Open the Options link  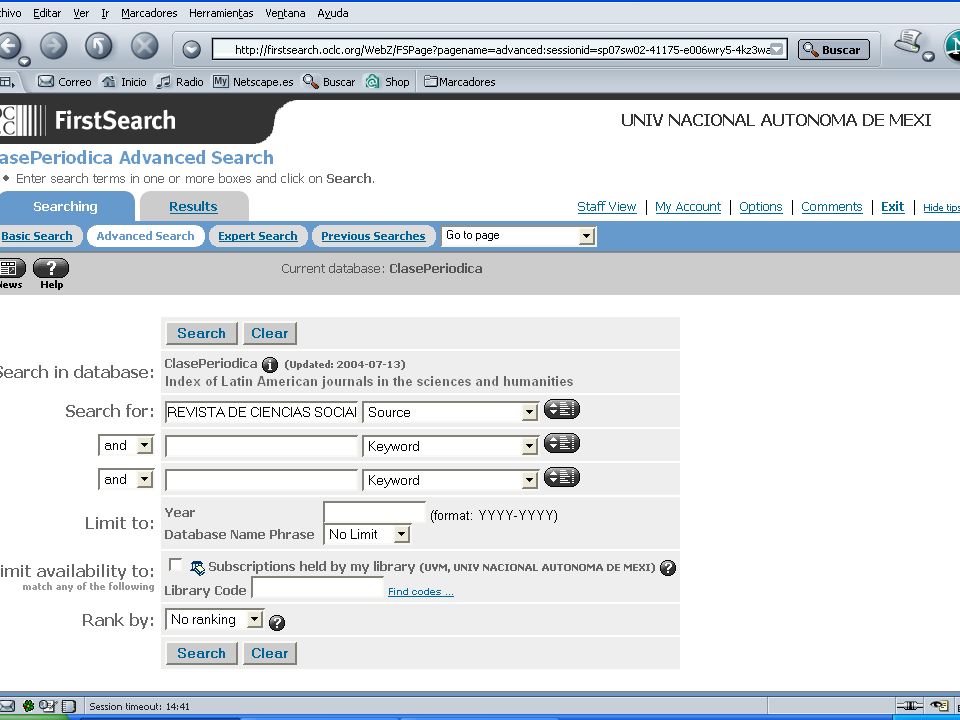pyautogui.click(x=761, y=207)
